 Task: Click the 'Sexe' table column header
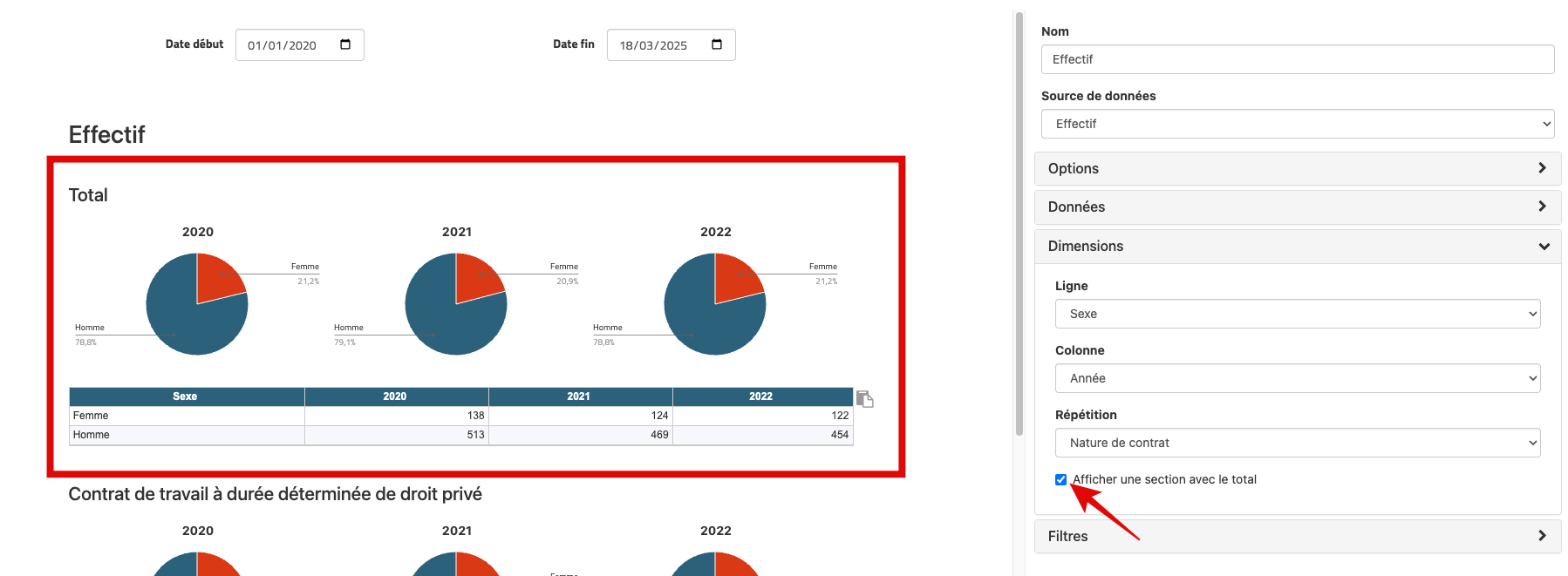click(187, 396)
